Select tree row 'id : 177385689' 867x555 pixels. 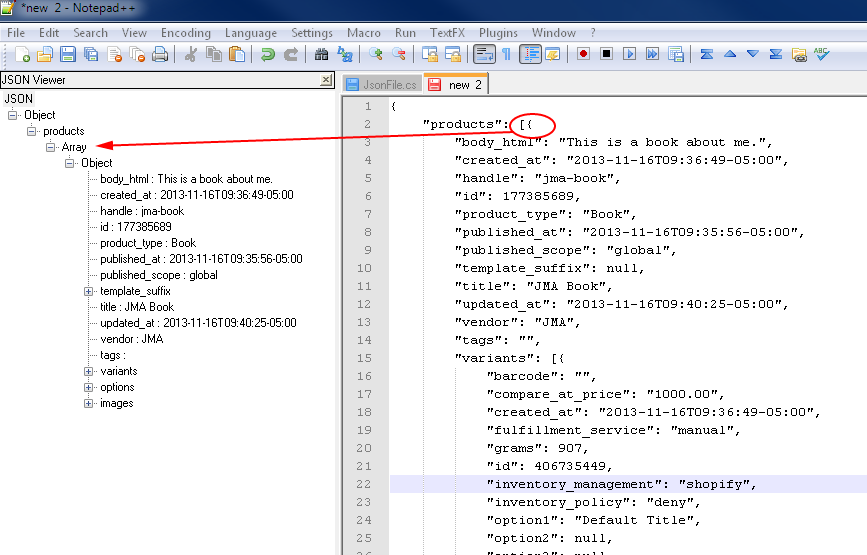135,227
